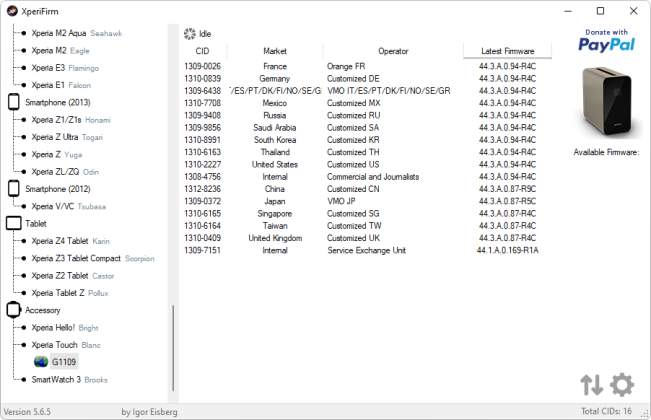Click the XperiFirm app icon in title bar

click(x=12, y=11)
